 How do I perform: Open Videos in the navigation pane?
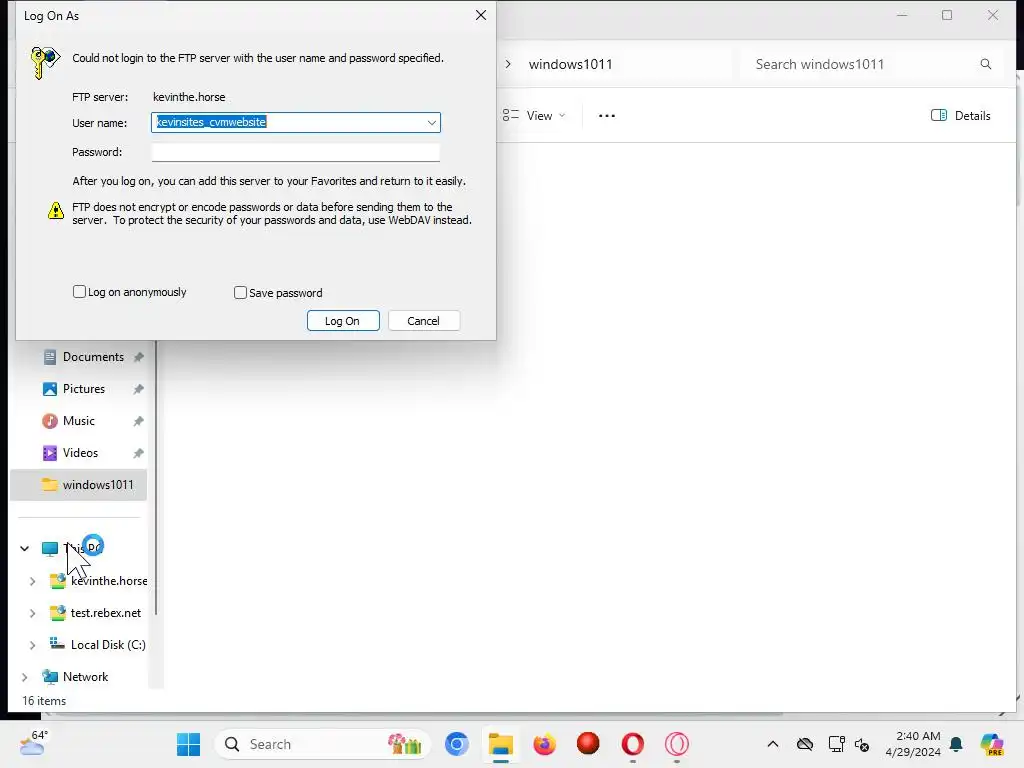(82, 453)
